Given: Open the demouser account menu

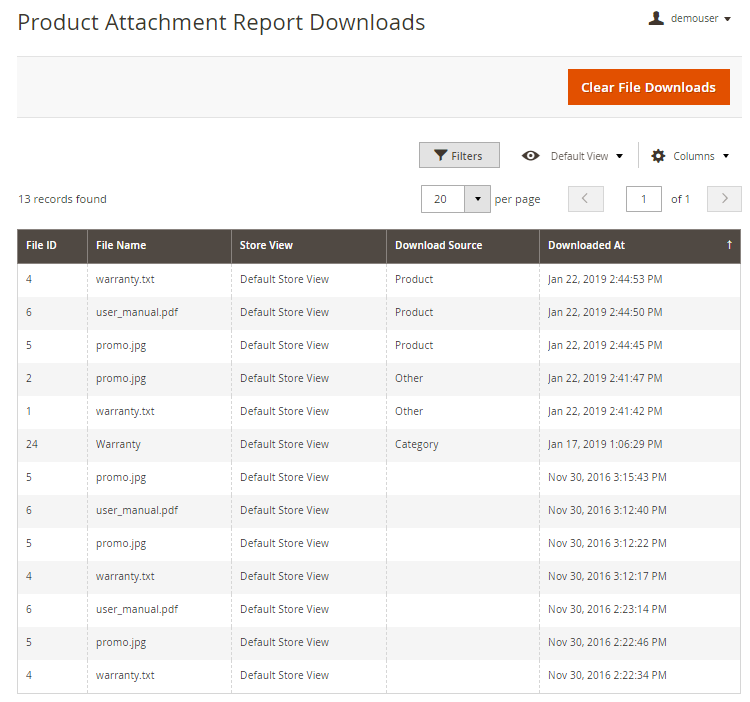Looking at the screenshot, I should pyautogui.click(x=694, y=18).
